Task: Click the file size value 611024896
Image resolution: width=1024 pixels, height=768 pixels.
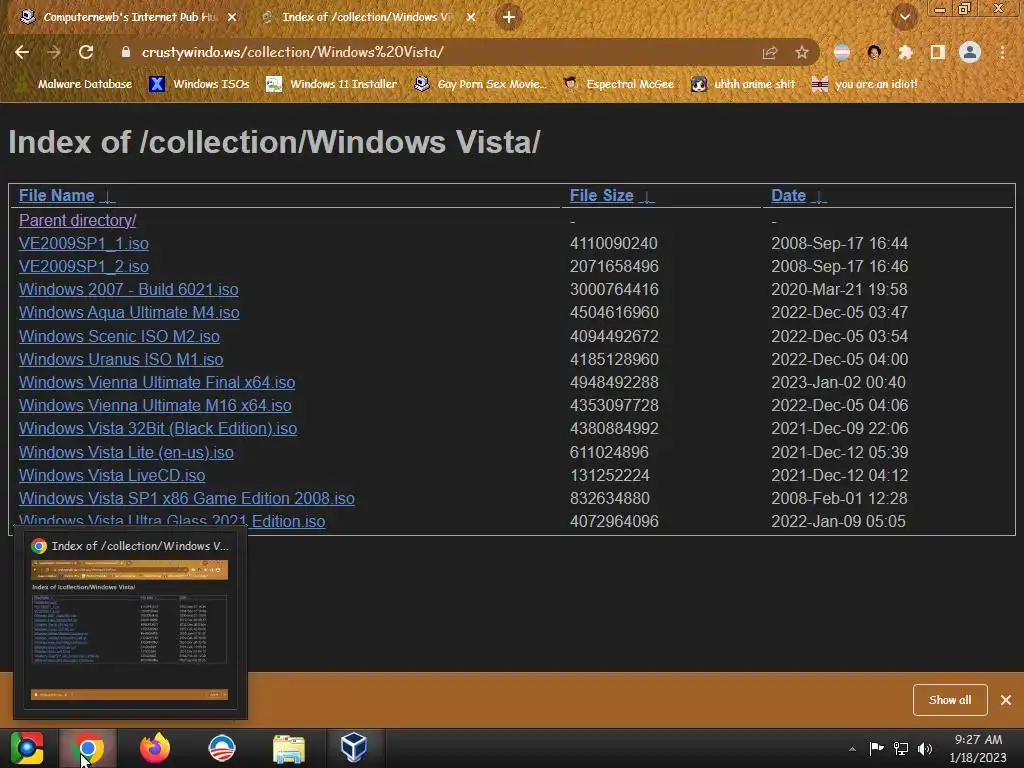Action: [609, 452]
